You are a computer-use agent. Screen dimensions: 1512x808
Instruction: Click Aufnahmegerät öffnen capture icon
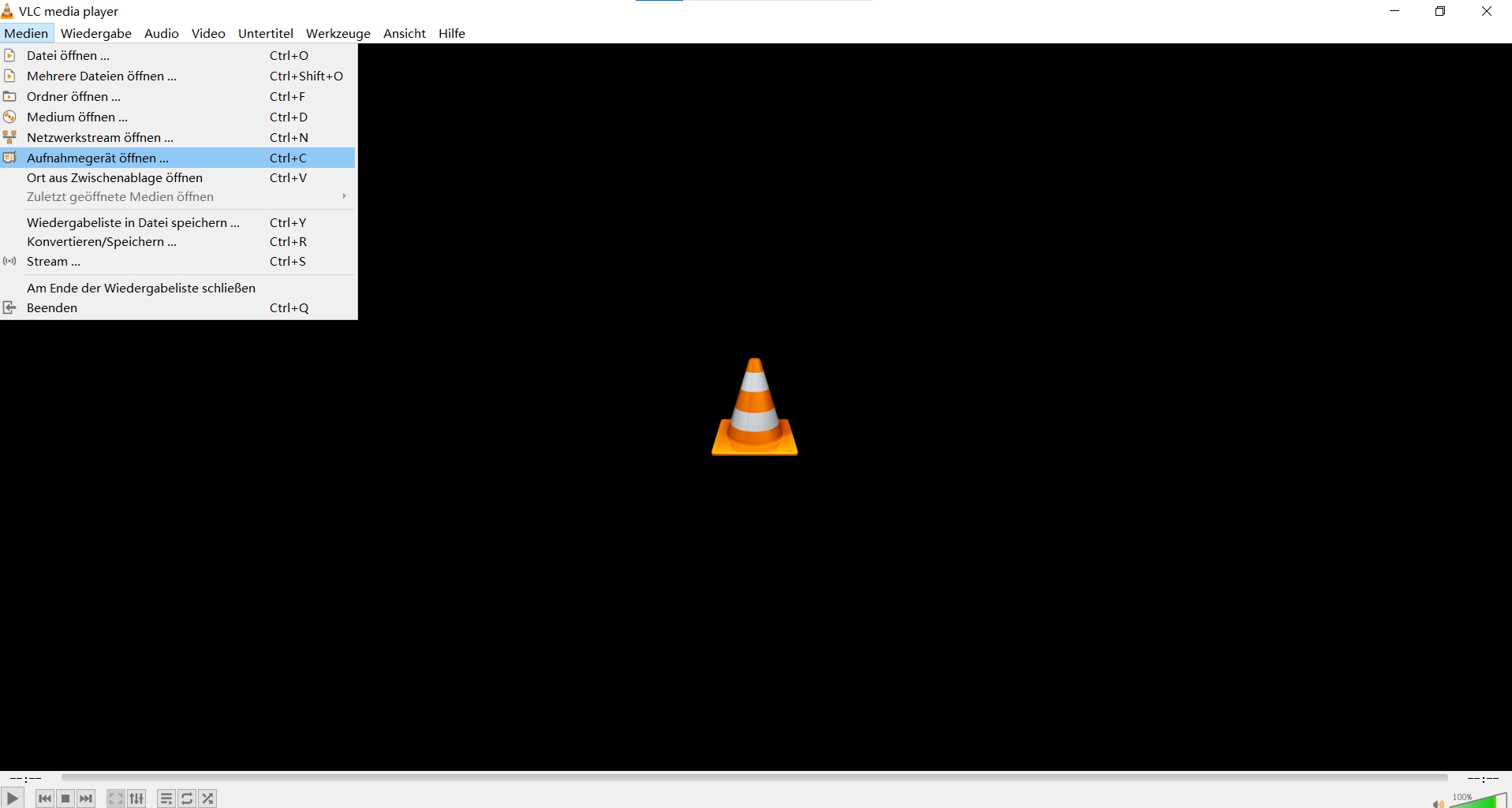(x=9, y=158)
